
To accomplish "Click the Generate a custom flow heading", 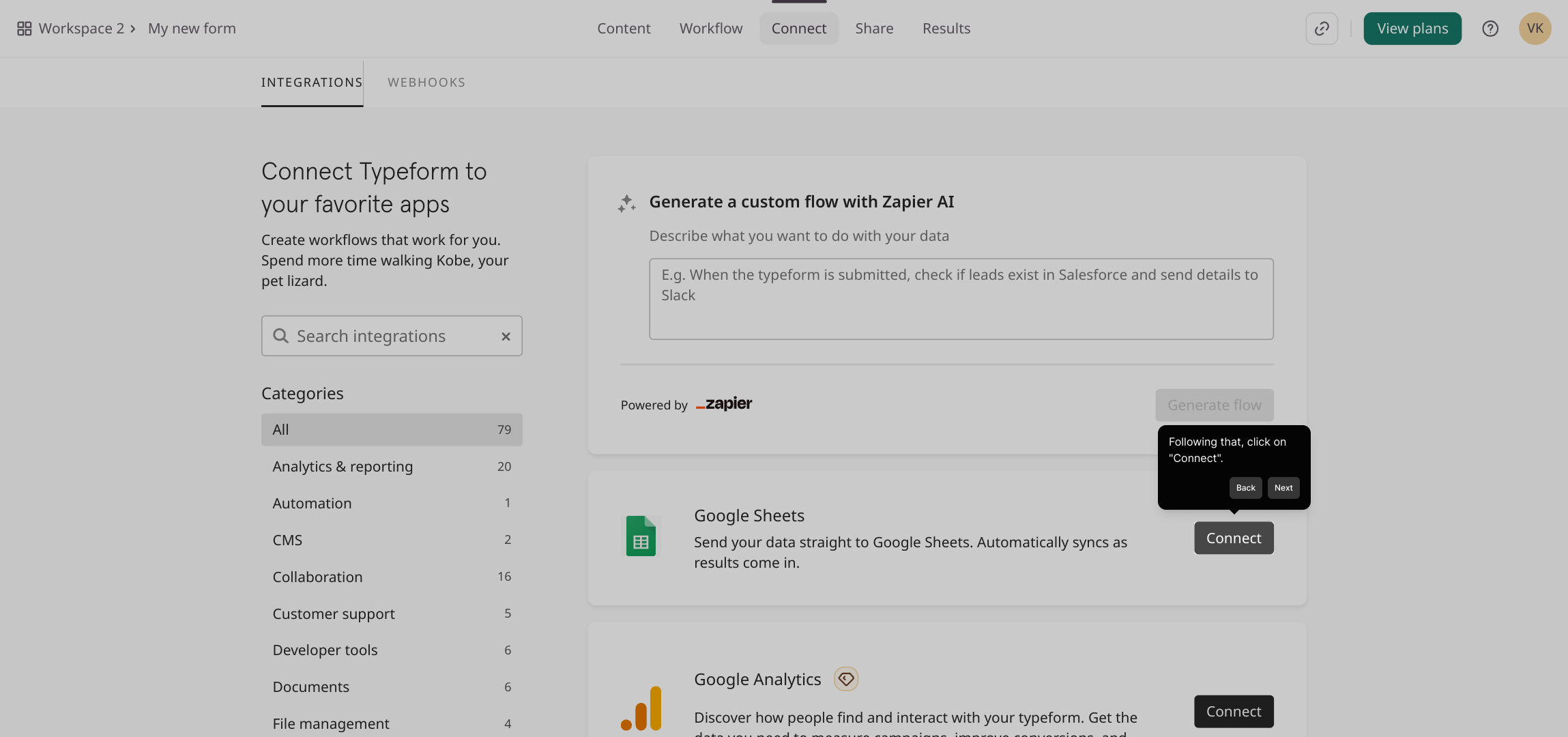I will click(x=802, y=202).
